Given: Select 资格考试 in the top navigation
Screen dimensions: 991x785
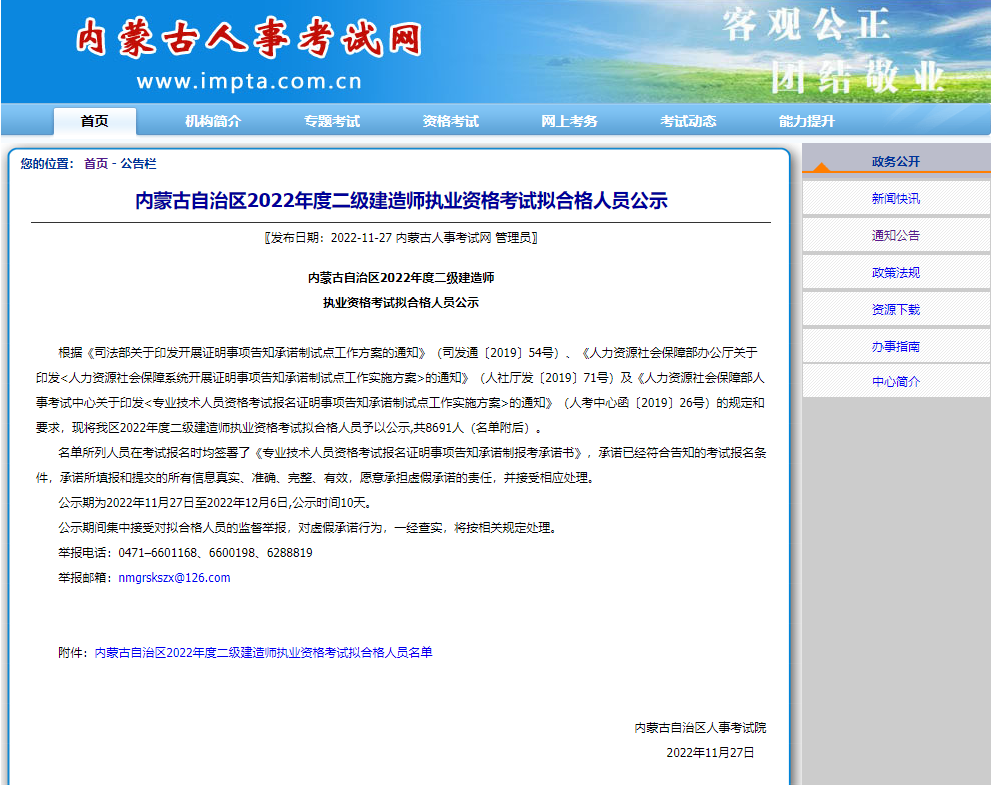Looking at the screenshot, I should 450,121.
